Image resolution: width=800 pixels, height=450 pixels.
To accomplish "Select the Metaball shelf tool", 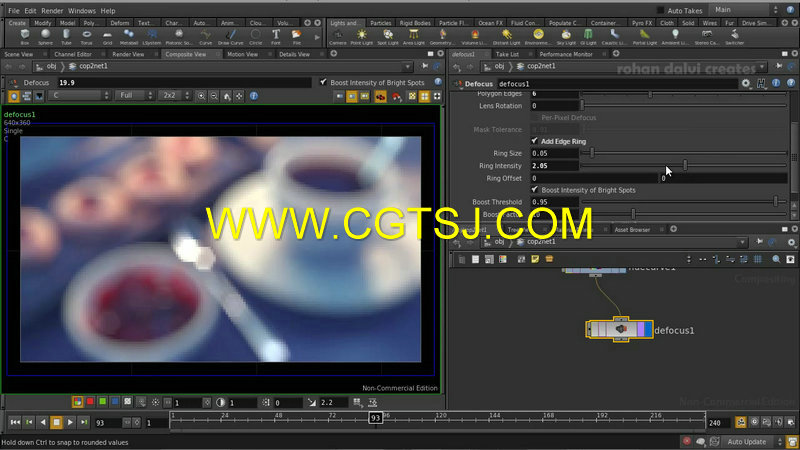I will click(x=129, y=37).
